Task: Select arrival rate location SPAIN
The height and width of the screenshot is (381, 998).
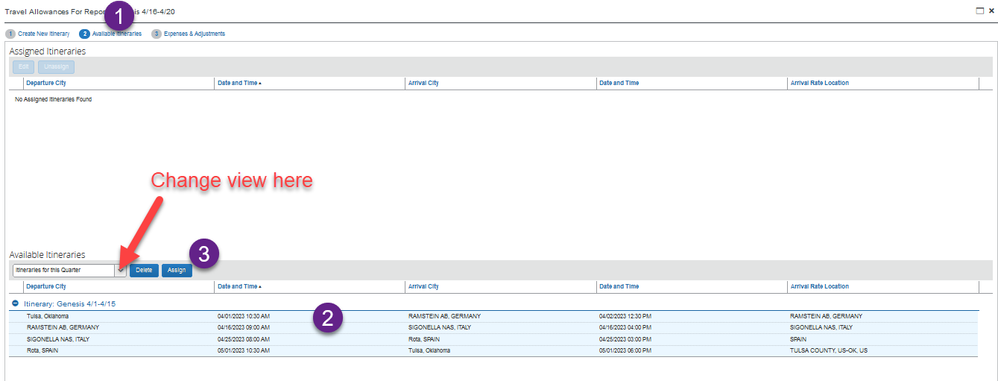Action: pyautogui.click(x=798, y=339)
